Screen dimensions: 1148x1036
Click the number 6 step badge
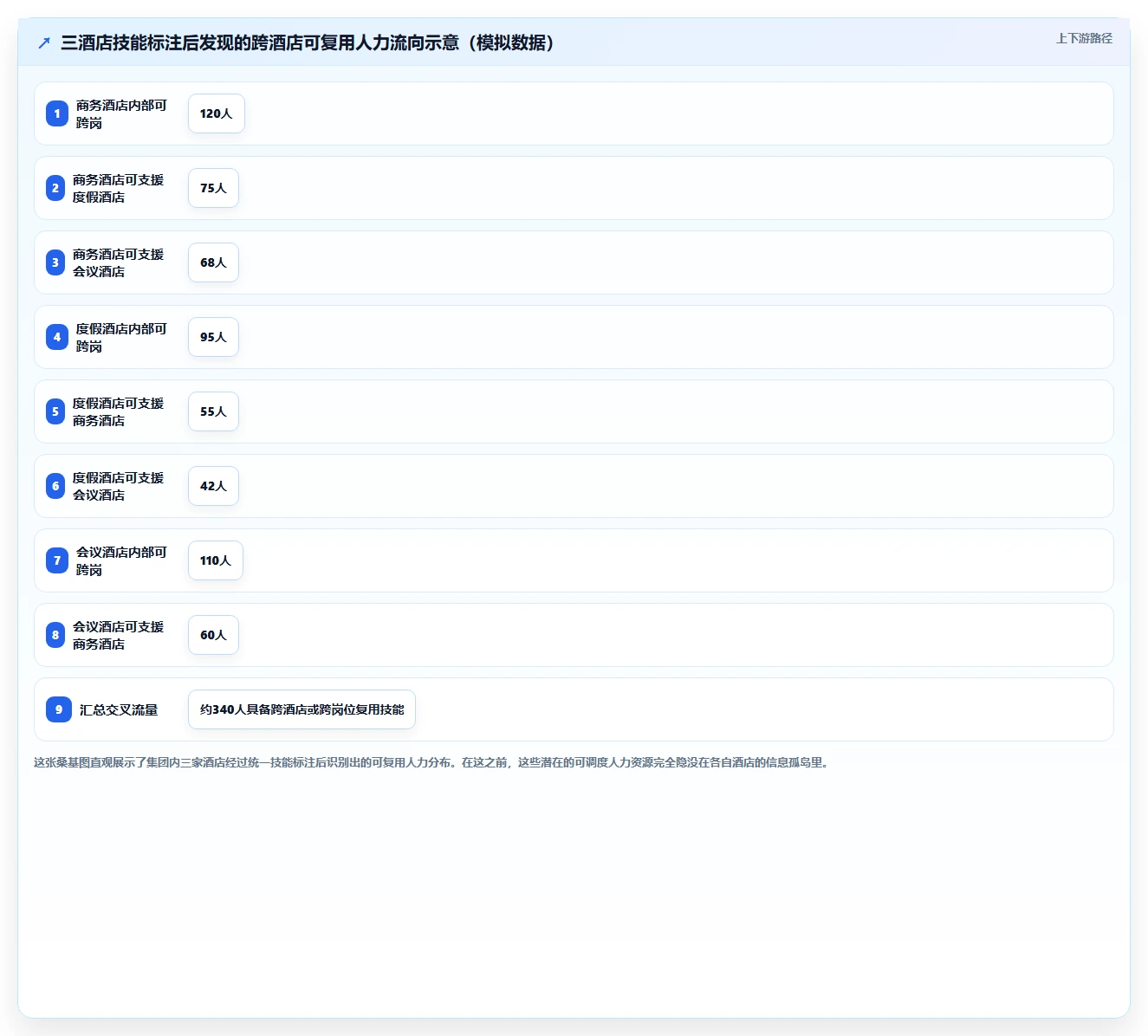[x=55, y=486]
